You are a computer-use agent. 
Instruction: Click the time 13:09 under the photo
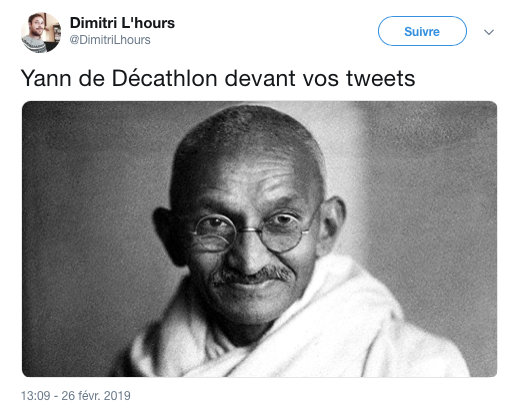pos(35,396)
